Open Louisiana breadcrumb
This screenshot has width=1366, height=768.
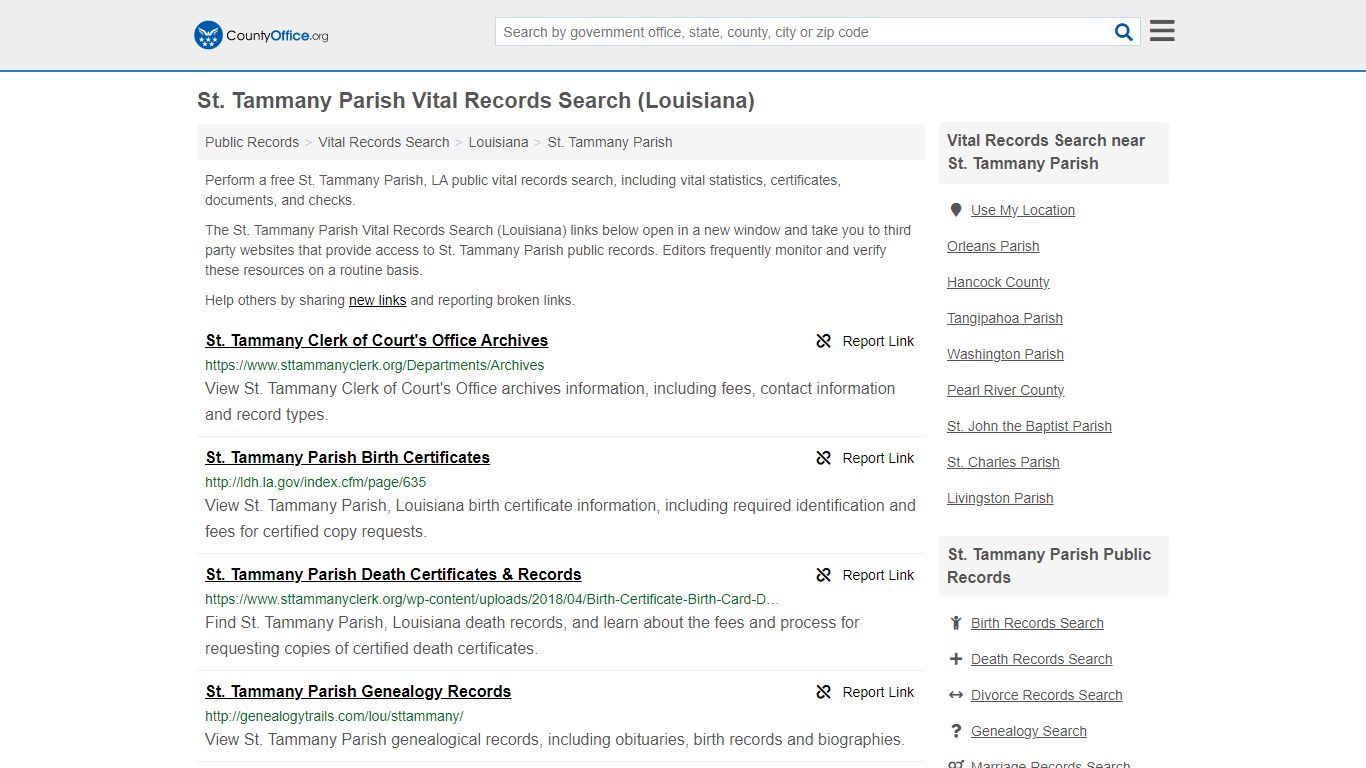click(498, 142)
